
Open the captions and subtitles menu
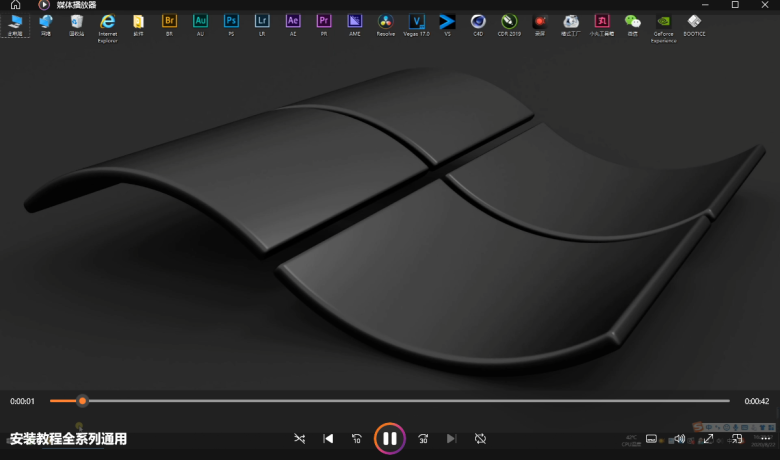click(651, 439)
